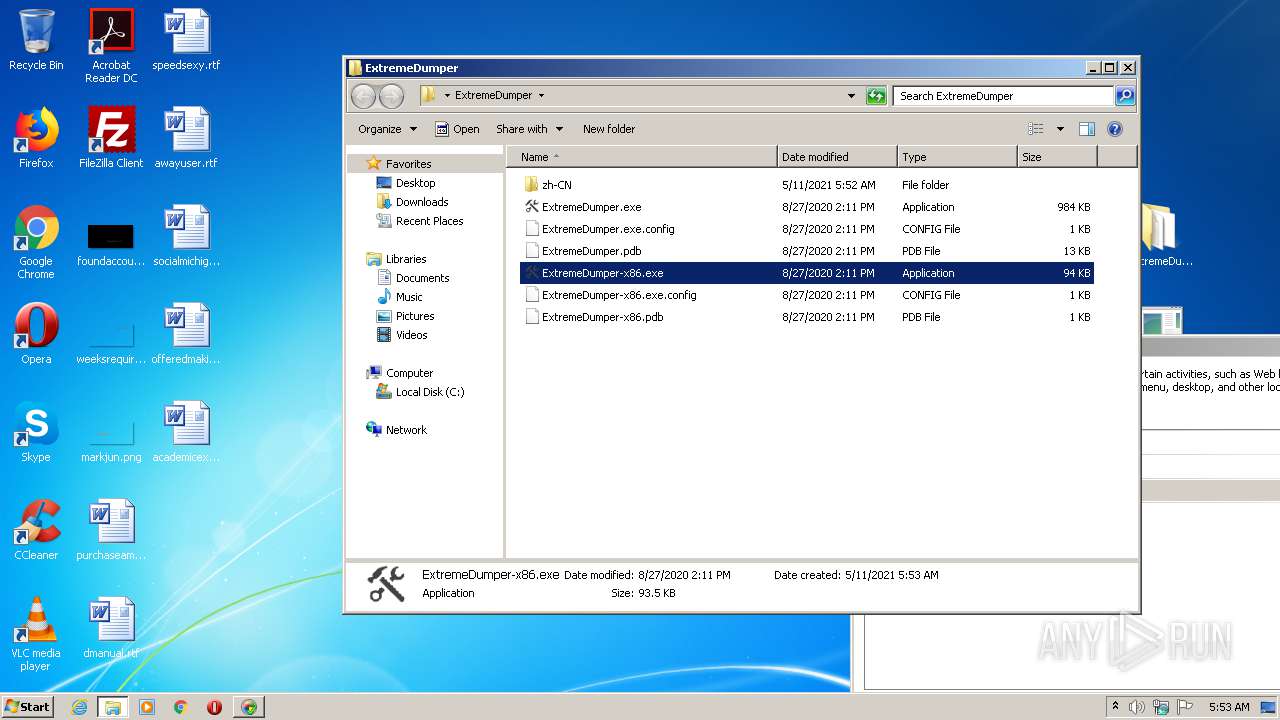Select the academicex document on the desktop
Viewport: 1280px width, 720px height.
(x=186, y=432)
